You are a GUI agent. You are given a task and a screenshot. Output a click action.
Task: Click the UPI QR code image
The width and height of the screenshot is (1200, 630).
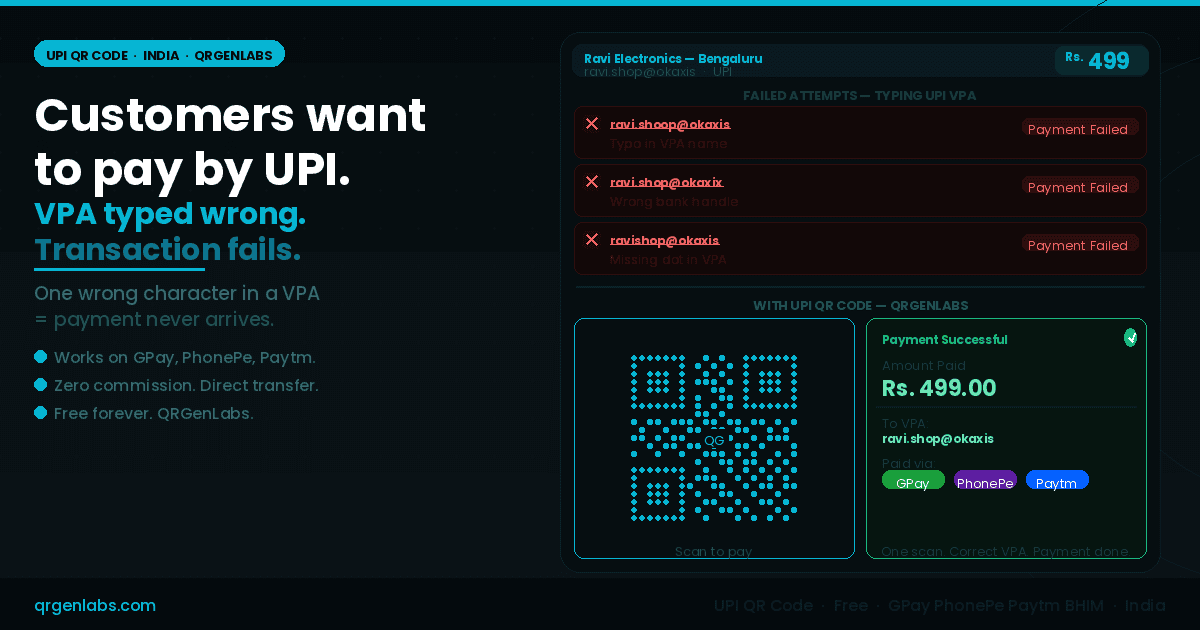tap(714, 438)
